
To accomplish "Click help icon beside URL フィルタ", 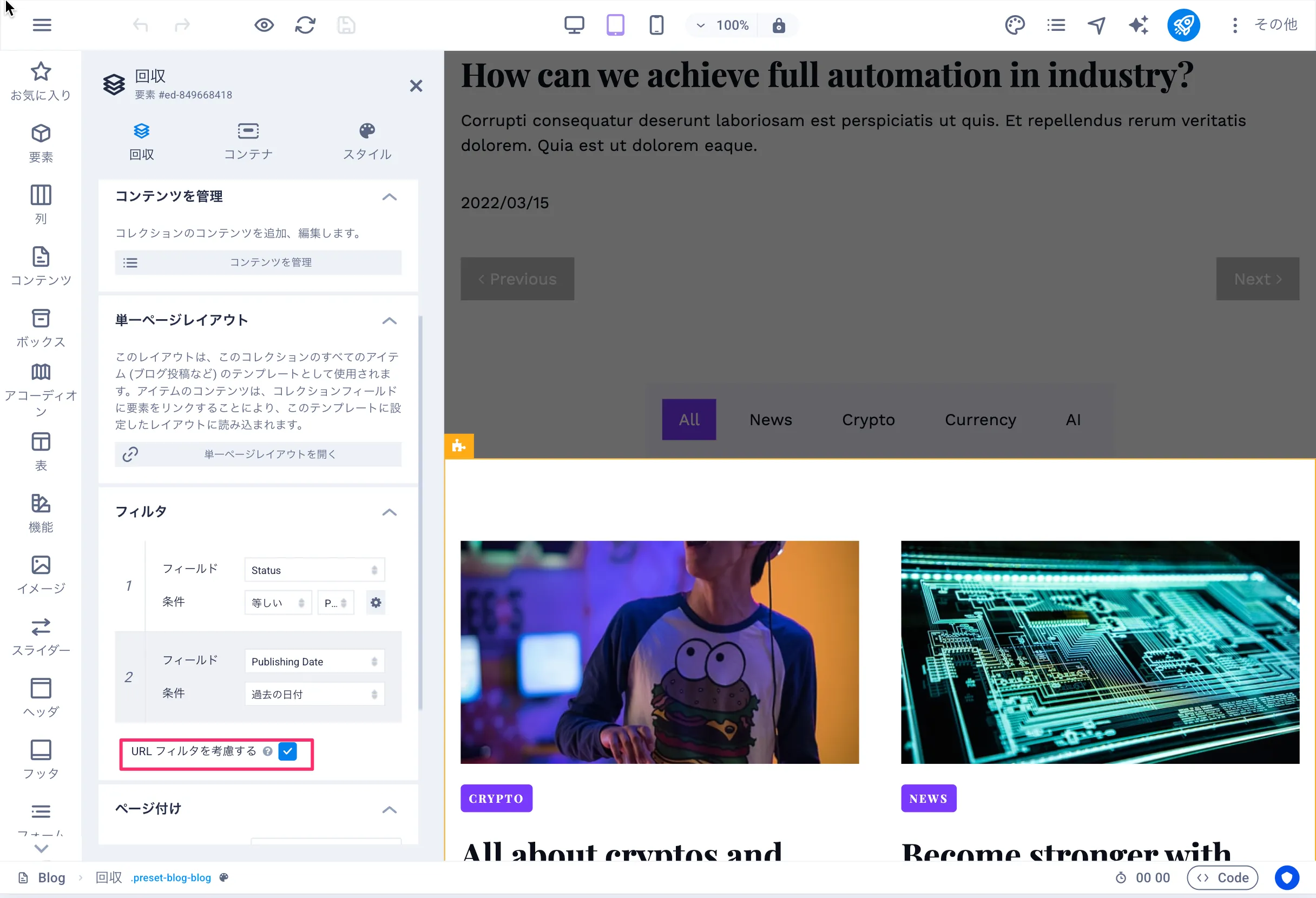I will [268, 752].
